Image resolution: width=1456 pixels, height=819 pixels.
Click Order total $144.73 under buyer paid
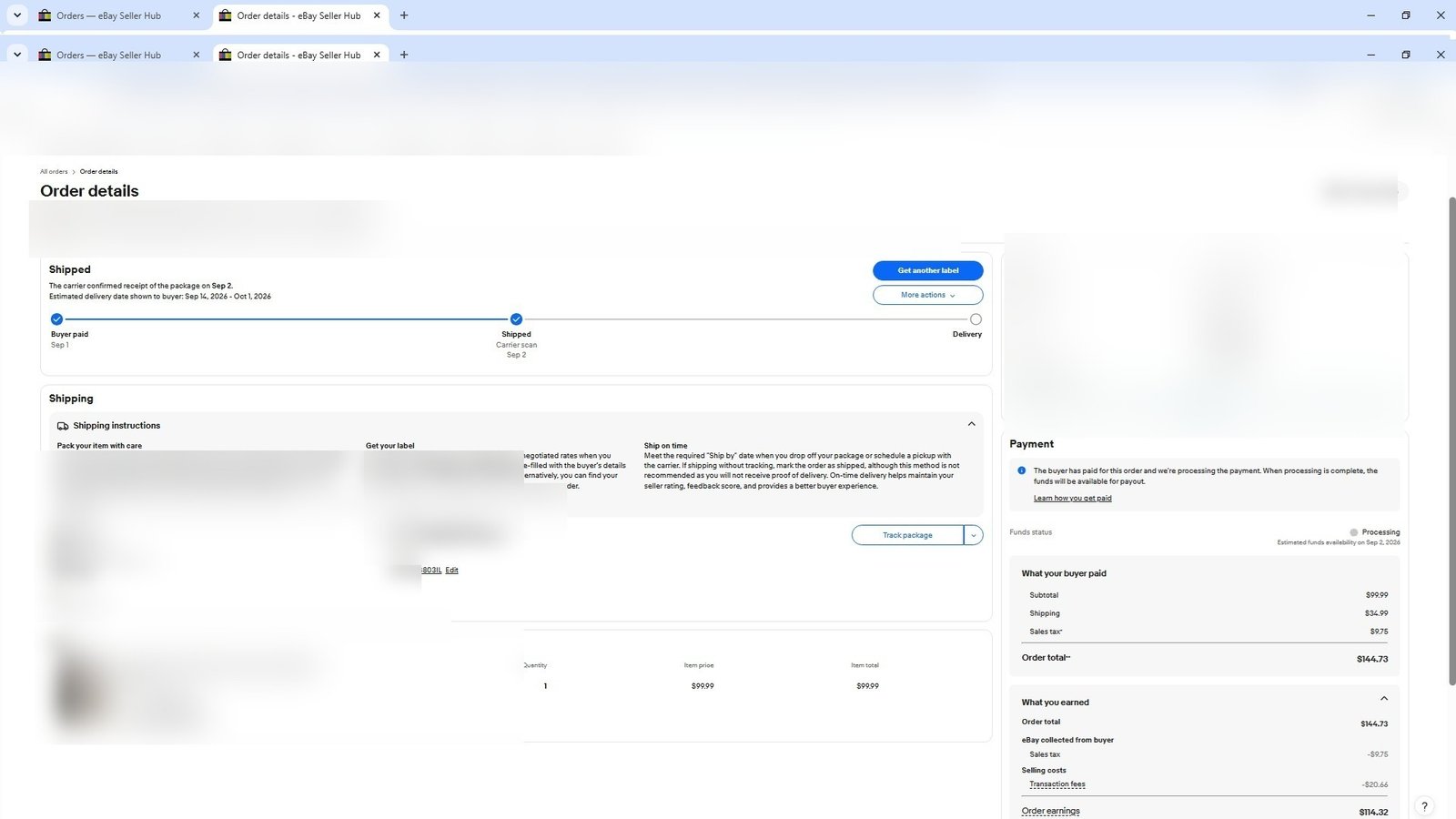pyautogui.click(x=1372, y=659)
